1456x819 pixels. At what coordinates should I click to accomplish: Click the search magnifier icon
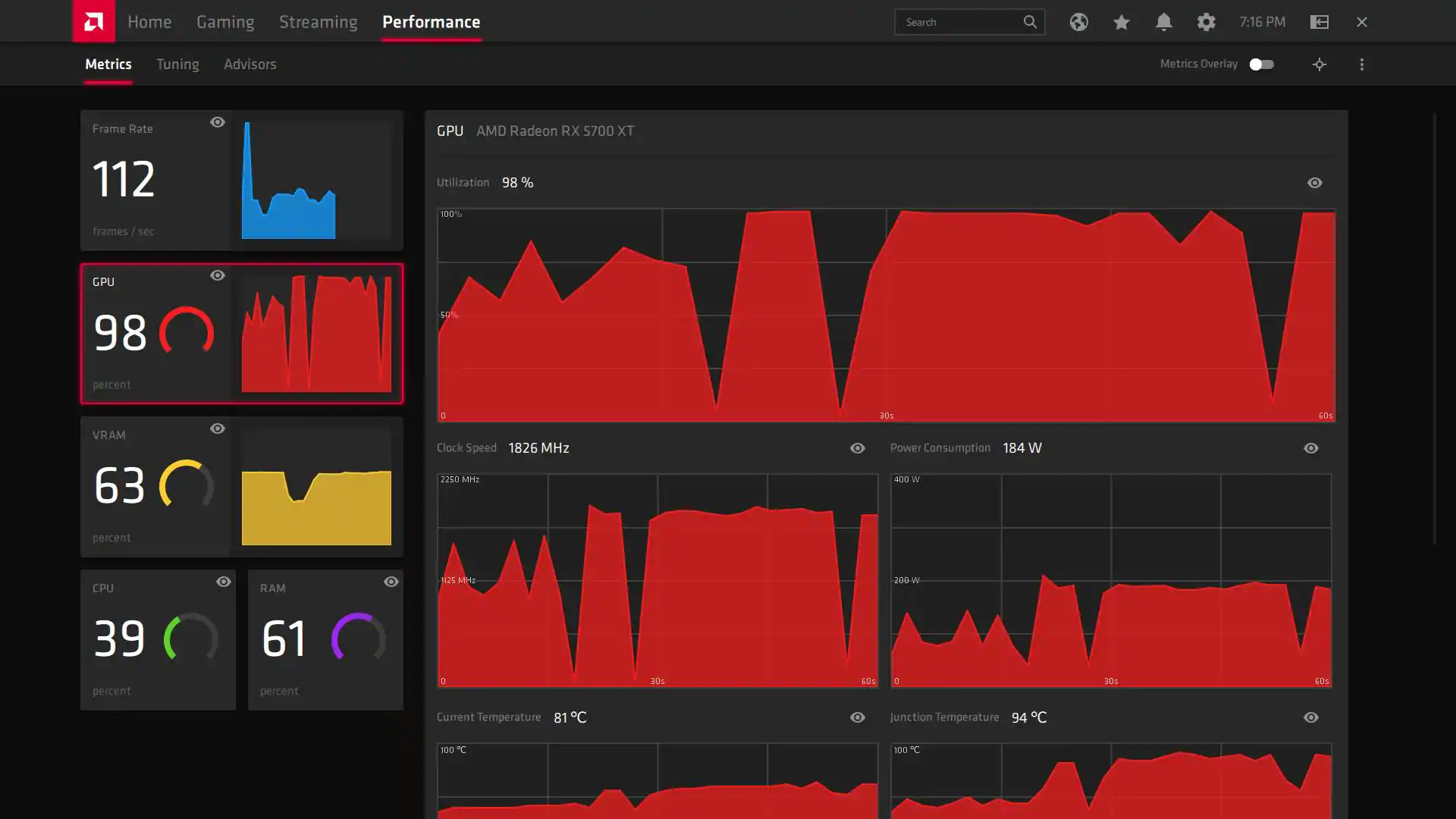(x=1029, y=22)
